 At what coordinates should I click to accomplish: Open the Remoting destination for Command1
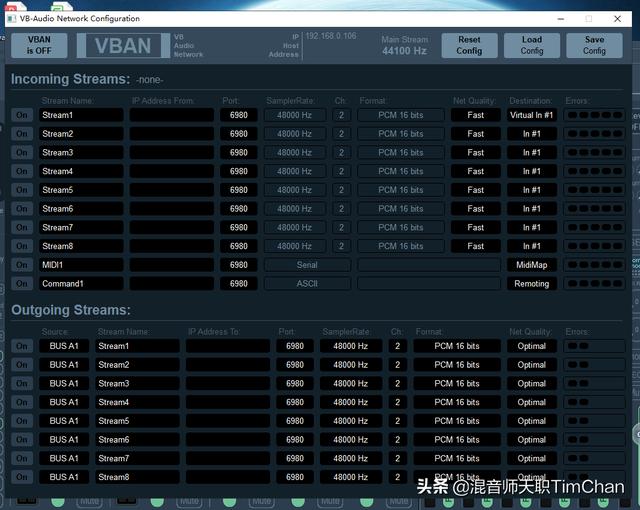(x=531, y=284)
